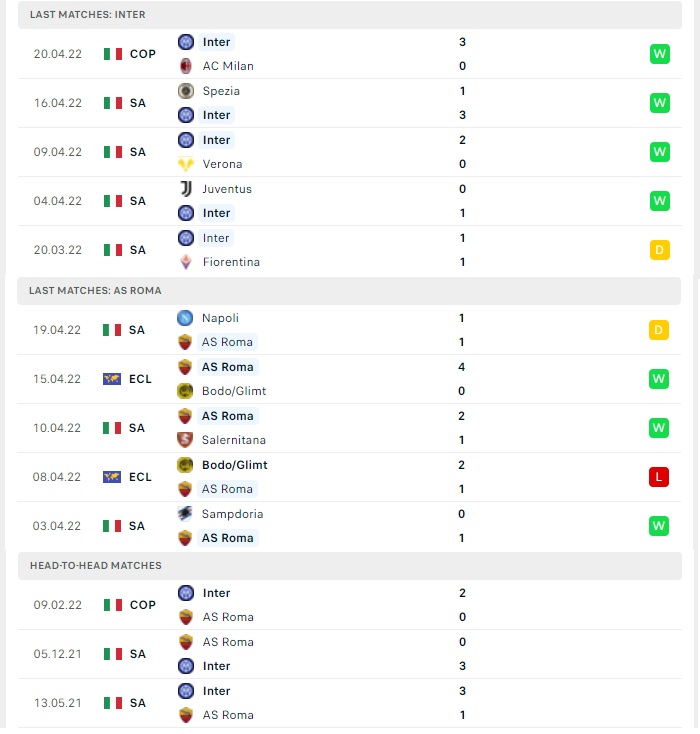Click the Italy flag beside COP 20.04.22
This screenshot has height=734, width=700.
pyautogui.click(x=113, y=54)
